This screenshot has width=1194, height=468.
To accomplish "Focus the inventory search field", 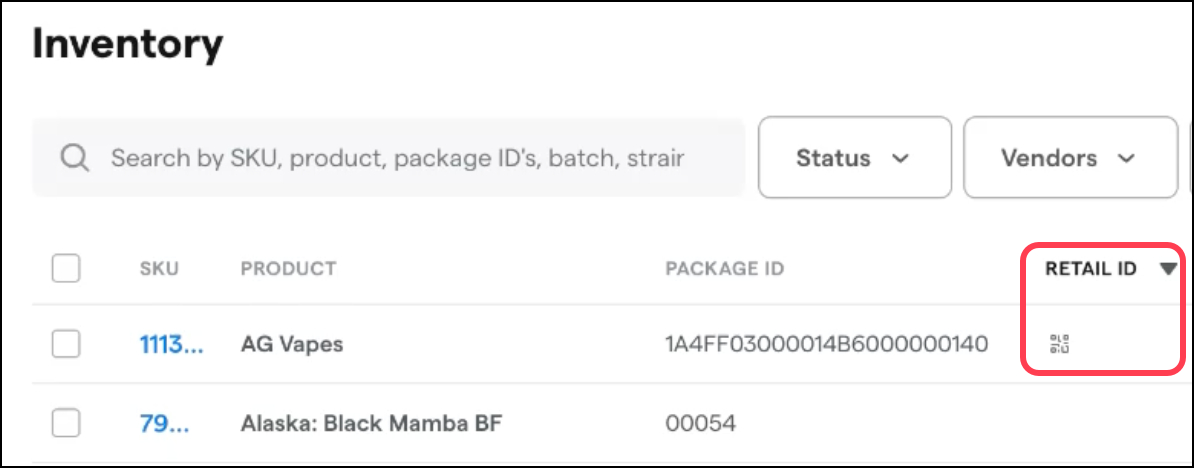I will (x=400, y=158).
